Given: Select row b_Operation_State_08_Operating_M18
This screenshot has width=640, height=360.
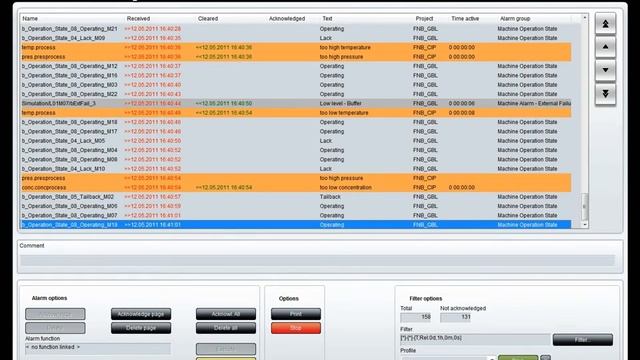Looking at the screenshot, I should coord(296,122).
